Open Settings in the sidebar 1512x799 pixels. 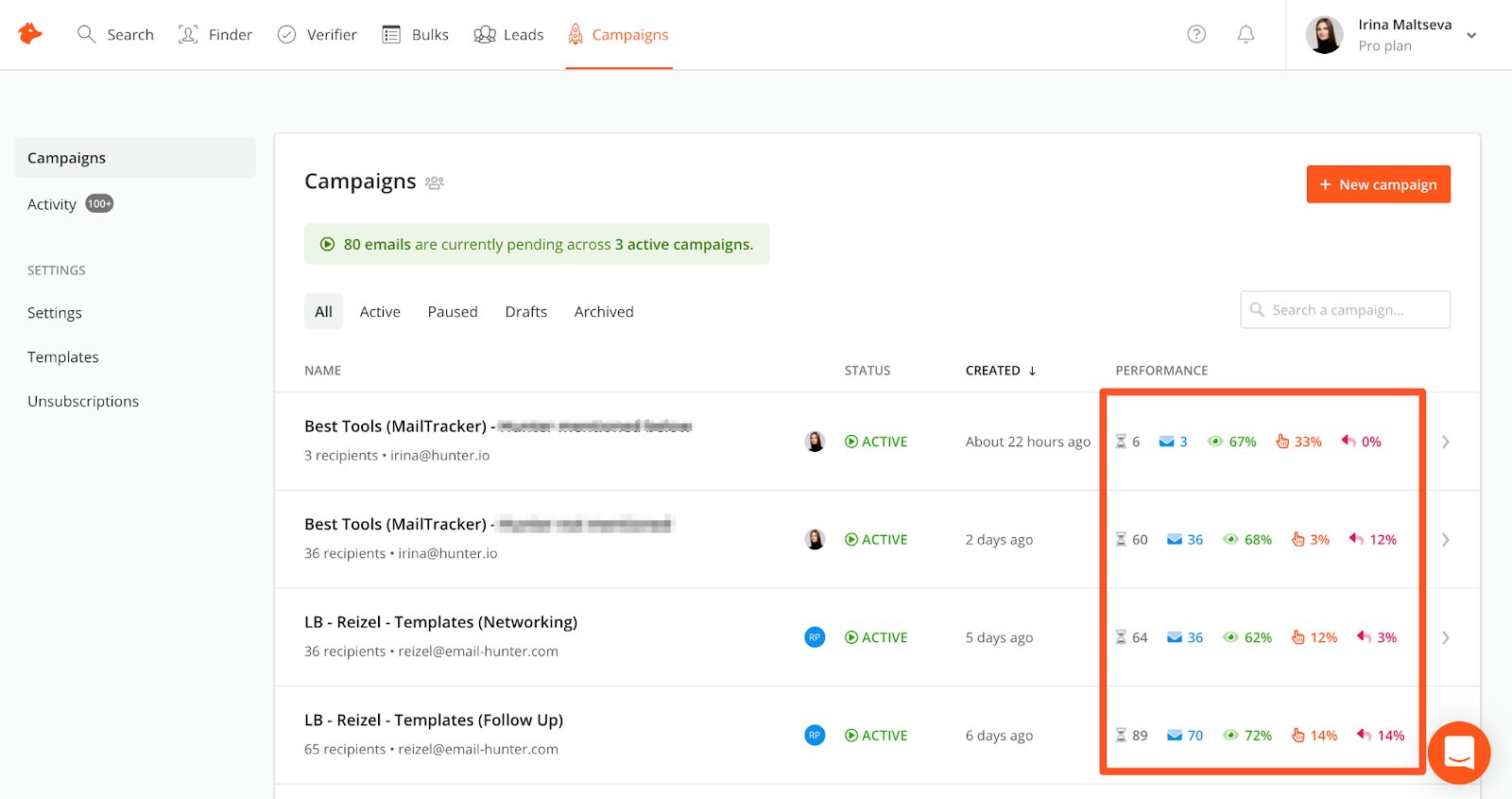click(x=55, y=313)
